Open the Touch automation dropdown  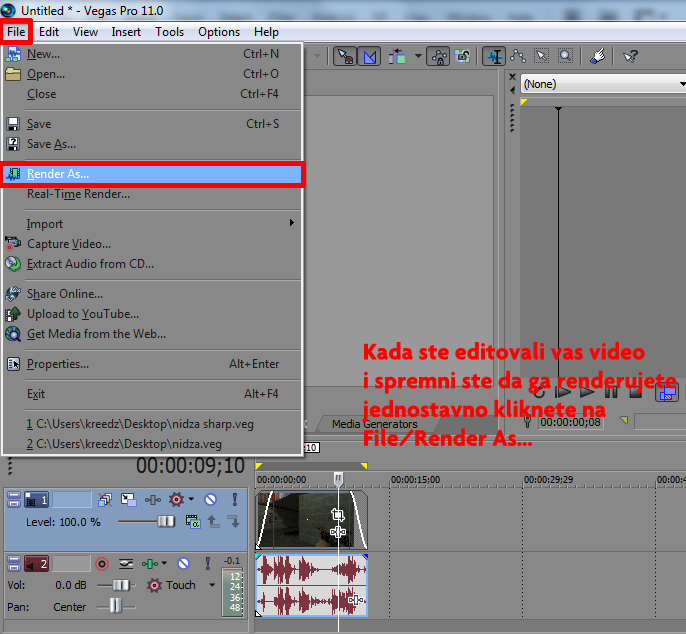(x=212, y=585)
